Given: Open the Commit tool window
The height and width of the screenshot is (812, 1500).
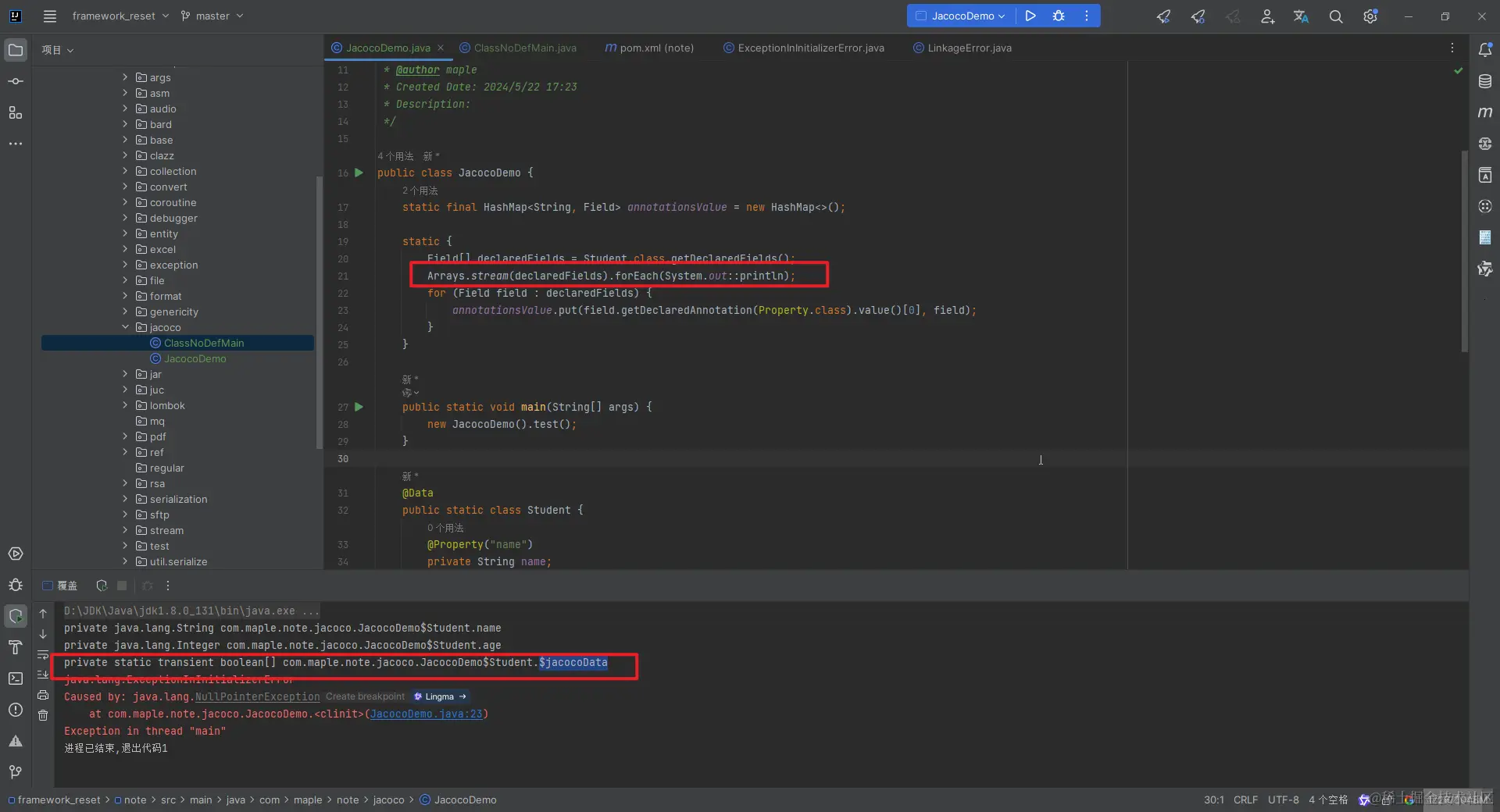Looking at the screenshot, I should tap(16, 81).
